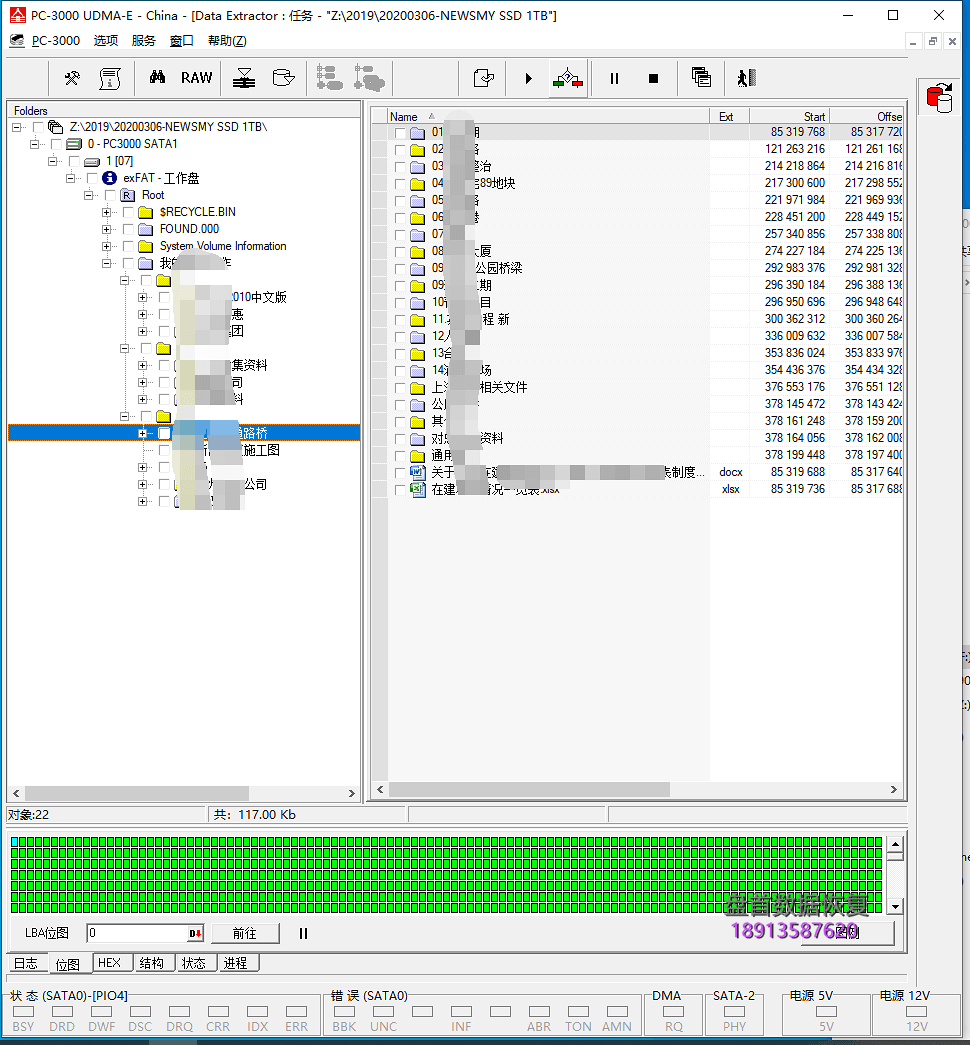
Task: Click the 前往 go button
Action: pos(245,934)
